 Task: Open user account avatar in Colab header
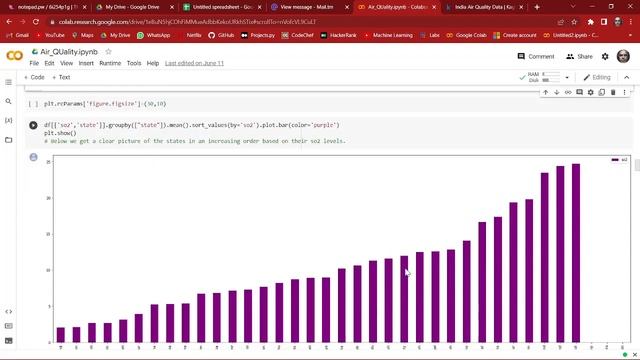(x=623, y=56)
